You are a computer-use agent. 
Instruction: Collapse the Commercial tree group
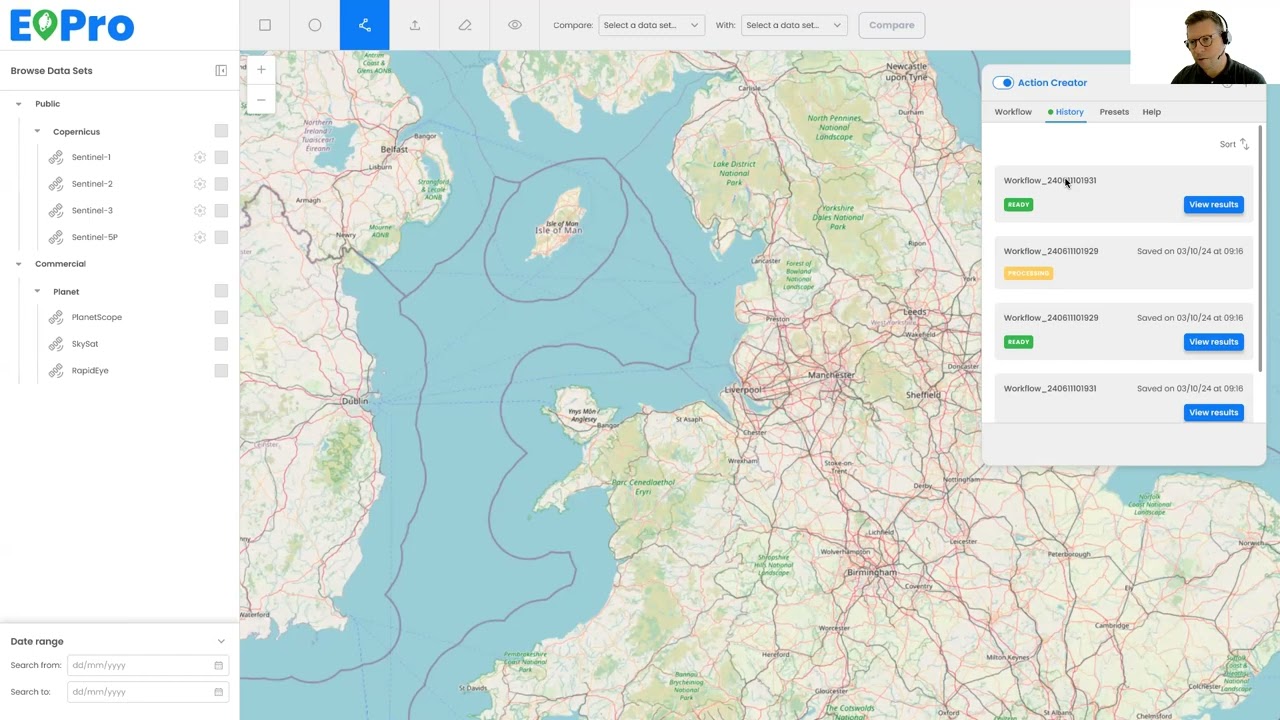18,264
